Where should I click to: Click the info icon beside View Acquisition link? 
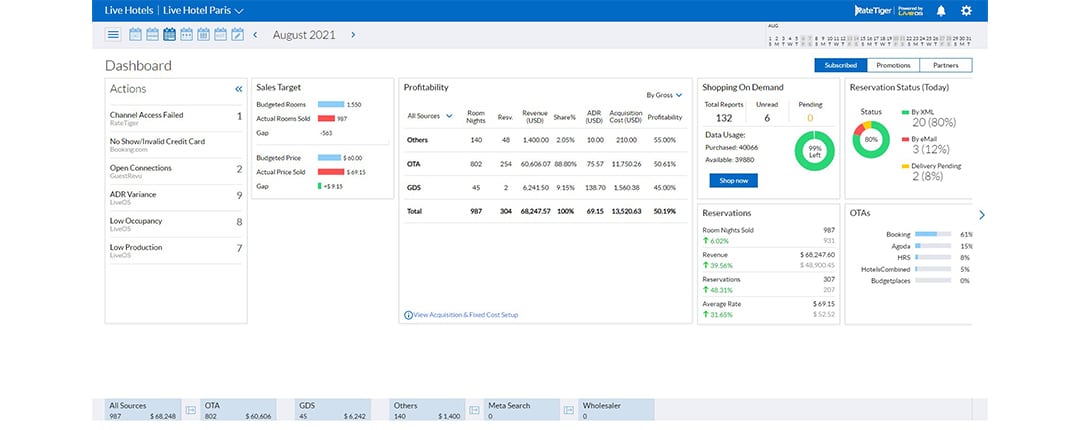(408, 315)
